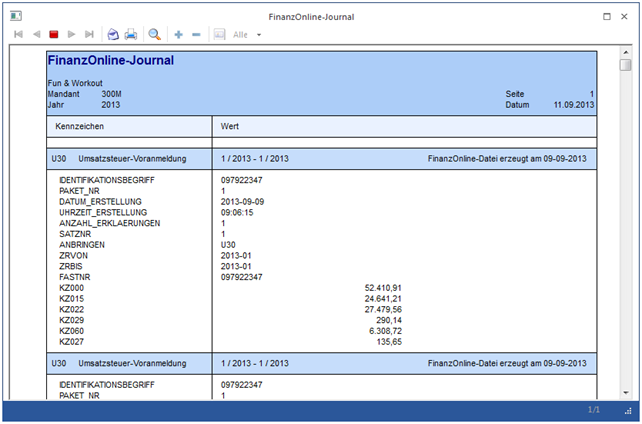Click the Alle label in toolbar
The image size is (642, 424).
[240, 35]
